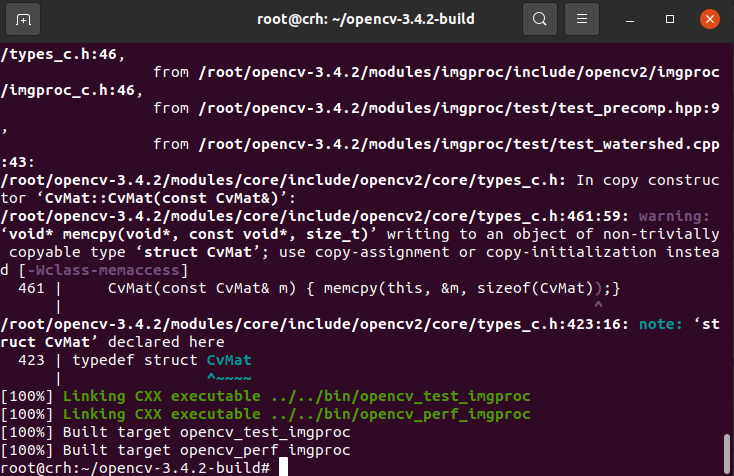
Task: Click 'Built target opencv_perf_imgproc' line
Action: point(206,450)
